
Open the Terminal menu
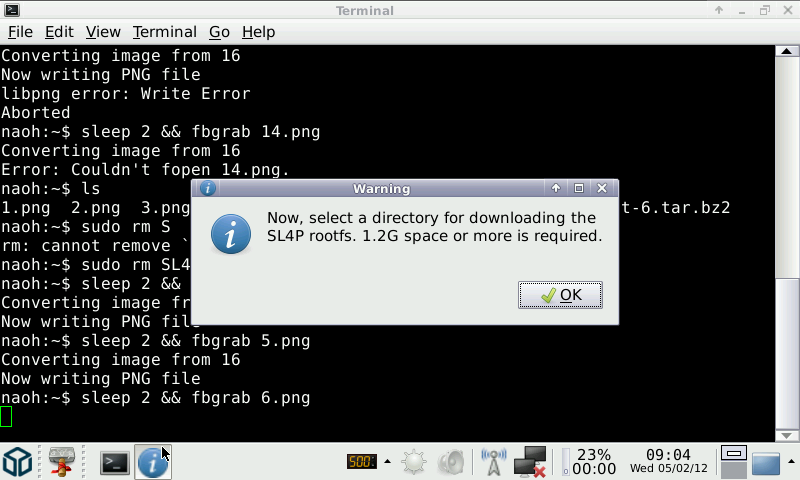tap(164, 32)
